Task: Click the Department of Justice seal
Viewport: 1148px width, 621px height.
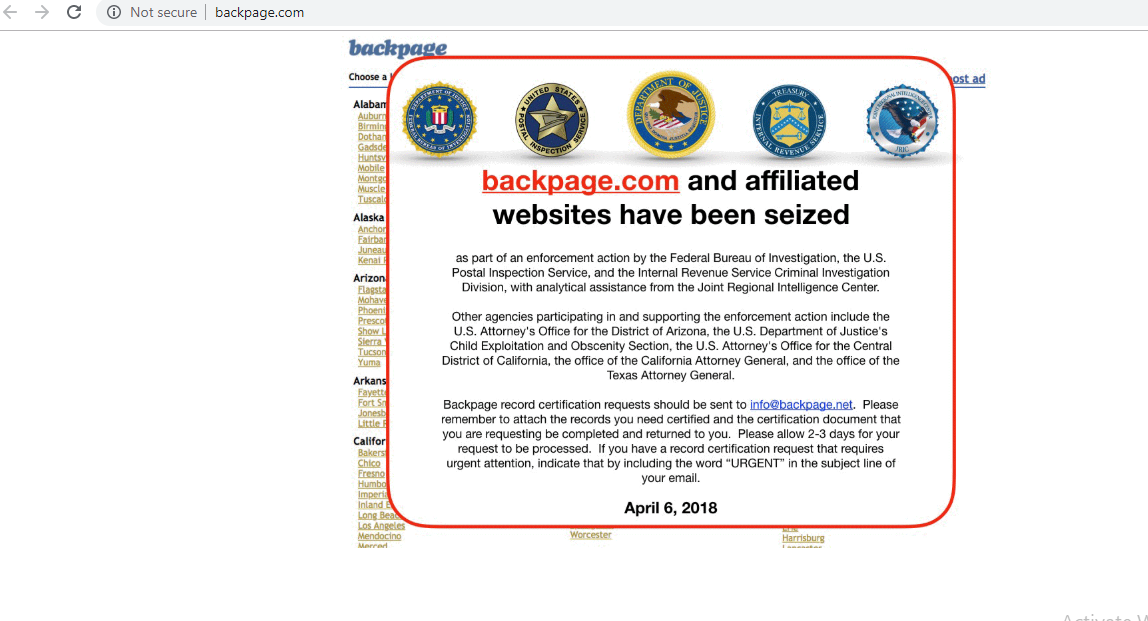Action: [671, 114]
